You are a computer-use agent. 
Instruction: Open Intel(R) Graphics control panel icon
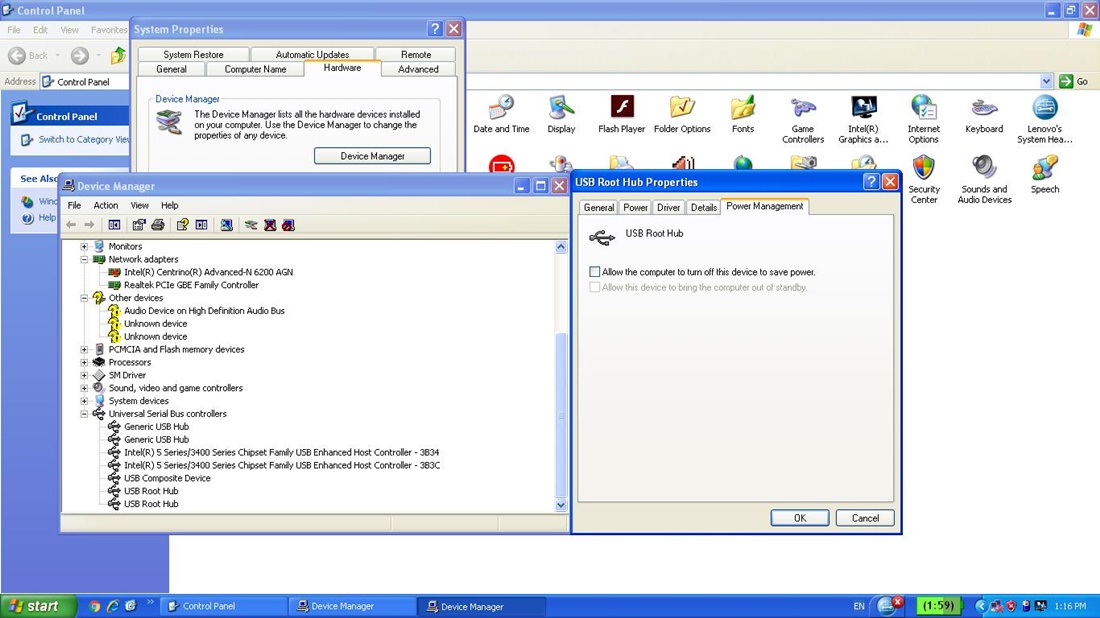(863, 119)
